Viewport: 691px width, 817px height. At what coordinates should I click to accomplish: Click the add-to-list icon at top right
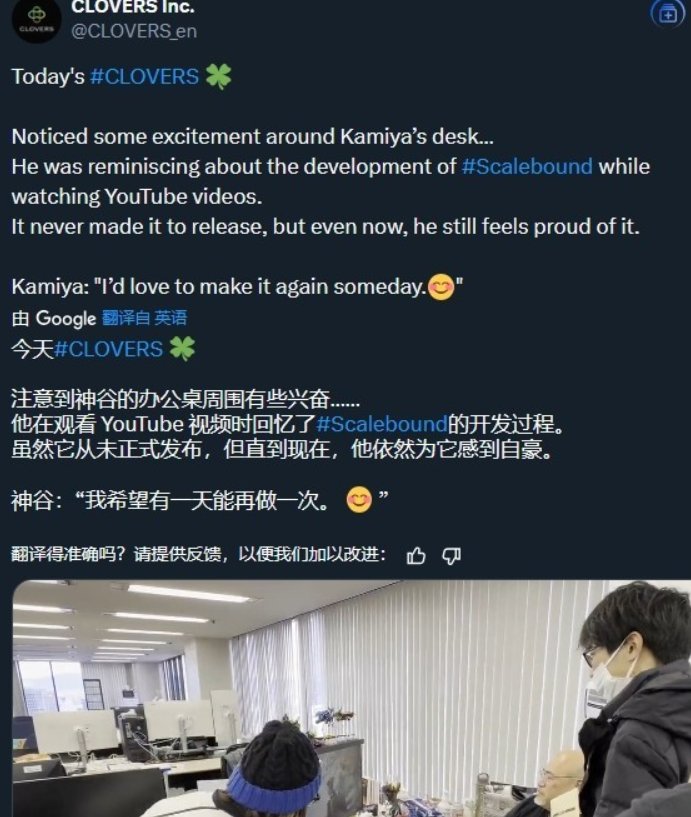click(669, 14)
